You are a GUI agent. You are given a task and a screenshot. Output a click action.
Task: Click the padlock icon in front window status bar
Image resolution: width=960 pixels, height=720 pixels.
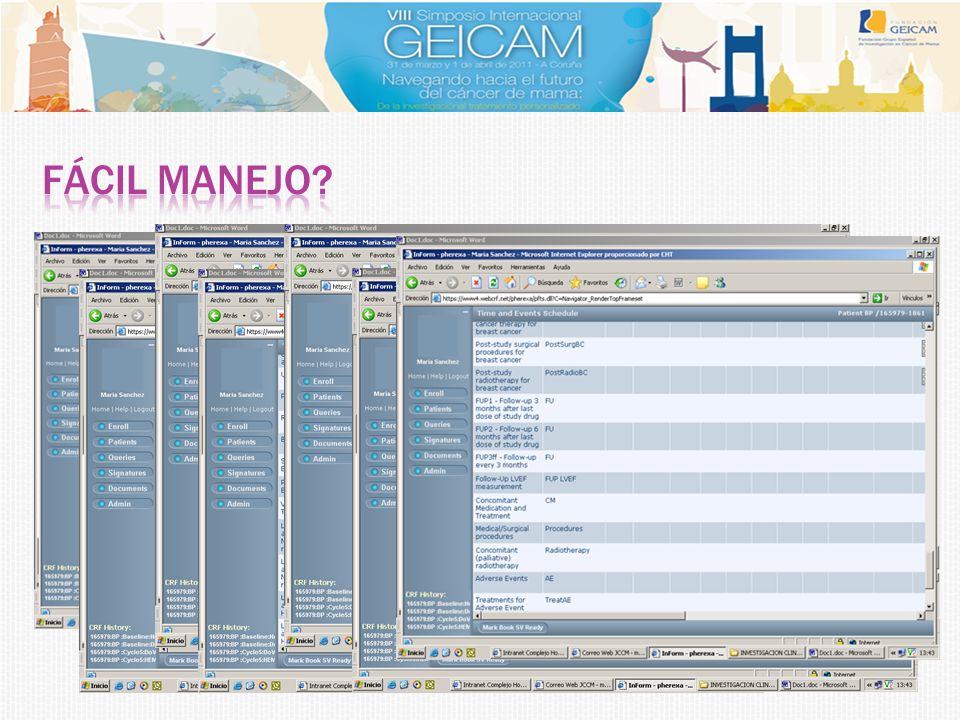[x=841, y=642]
